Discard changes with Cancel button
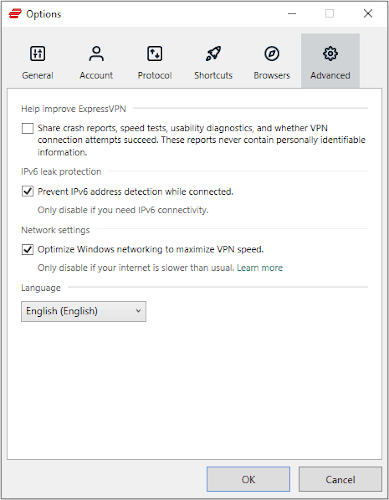 [340, 479]
